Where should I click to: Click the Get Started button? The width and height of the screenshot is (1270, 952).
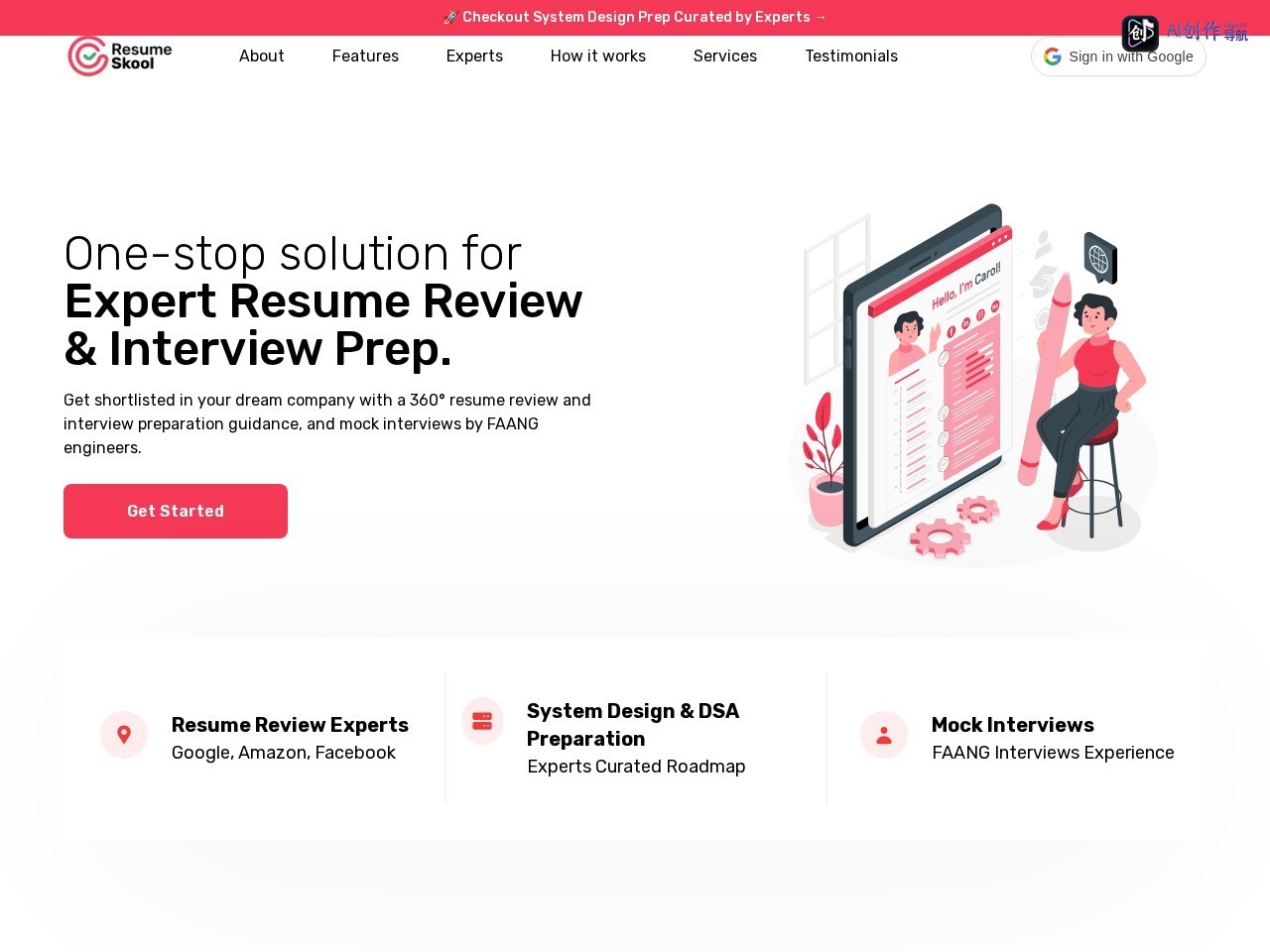176,511
